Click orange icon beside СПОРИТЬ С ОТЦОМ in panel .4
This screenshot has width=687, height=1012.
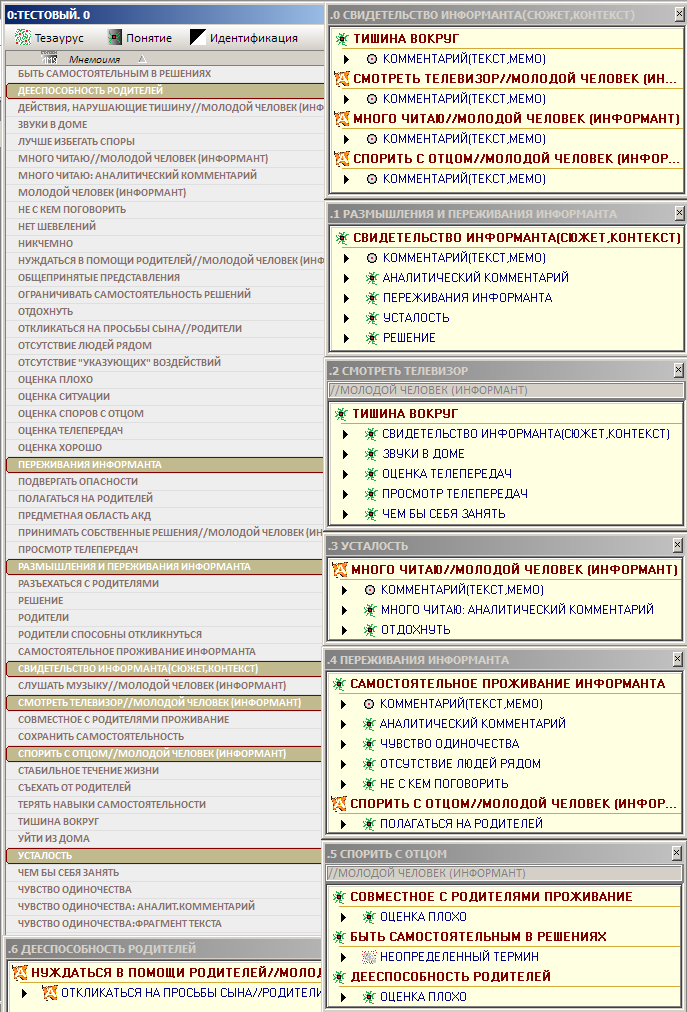[339, 804]
